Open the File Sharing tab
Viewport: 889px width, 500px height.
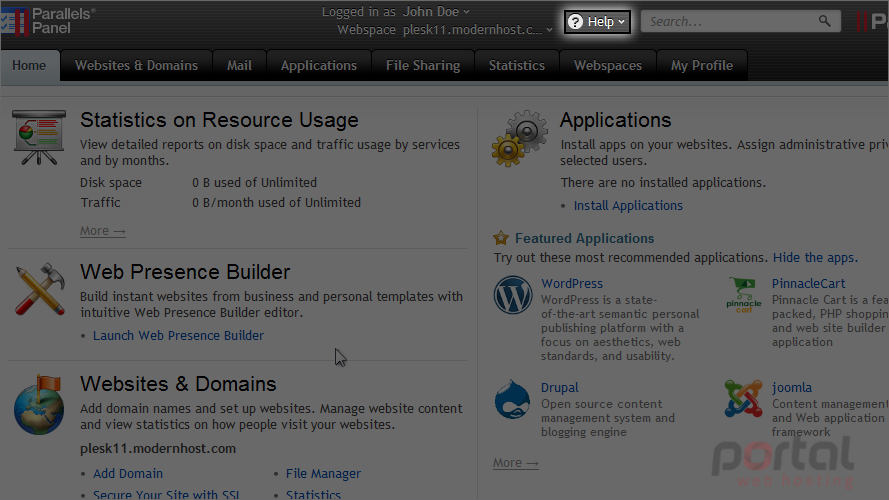423,65
